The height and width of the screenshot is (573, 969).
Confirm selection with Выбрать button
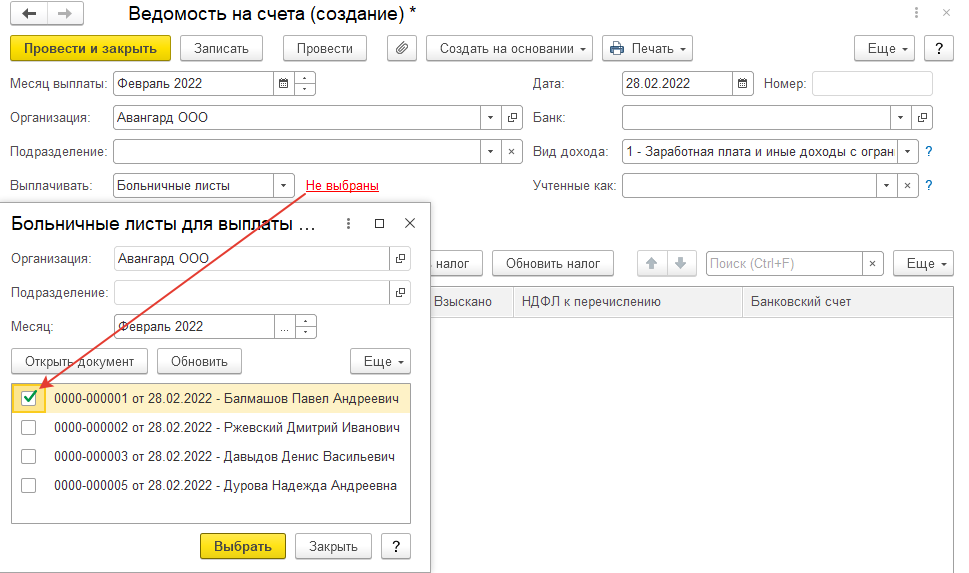click(x=243, y=546)
